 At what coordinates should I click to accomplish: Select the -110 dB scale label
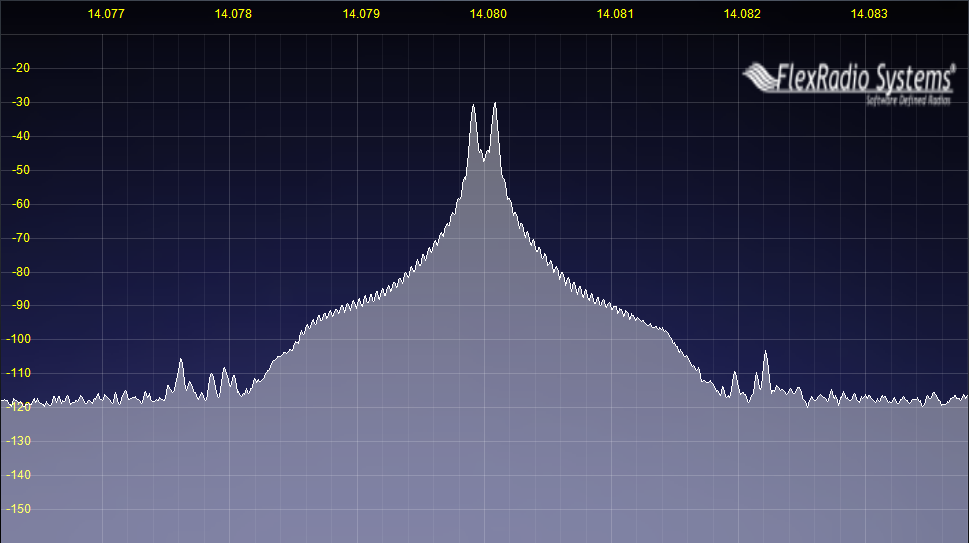(18, 373)
